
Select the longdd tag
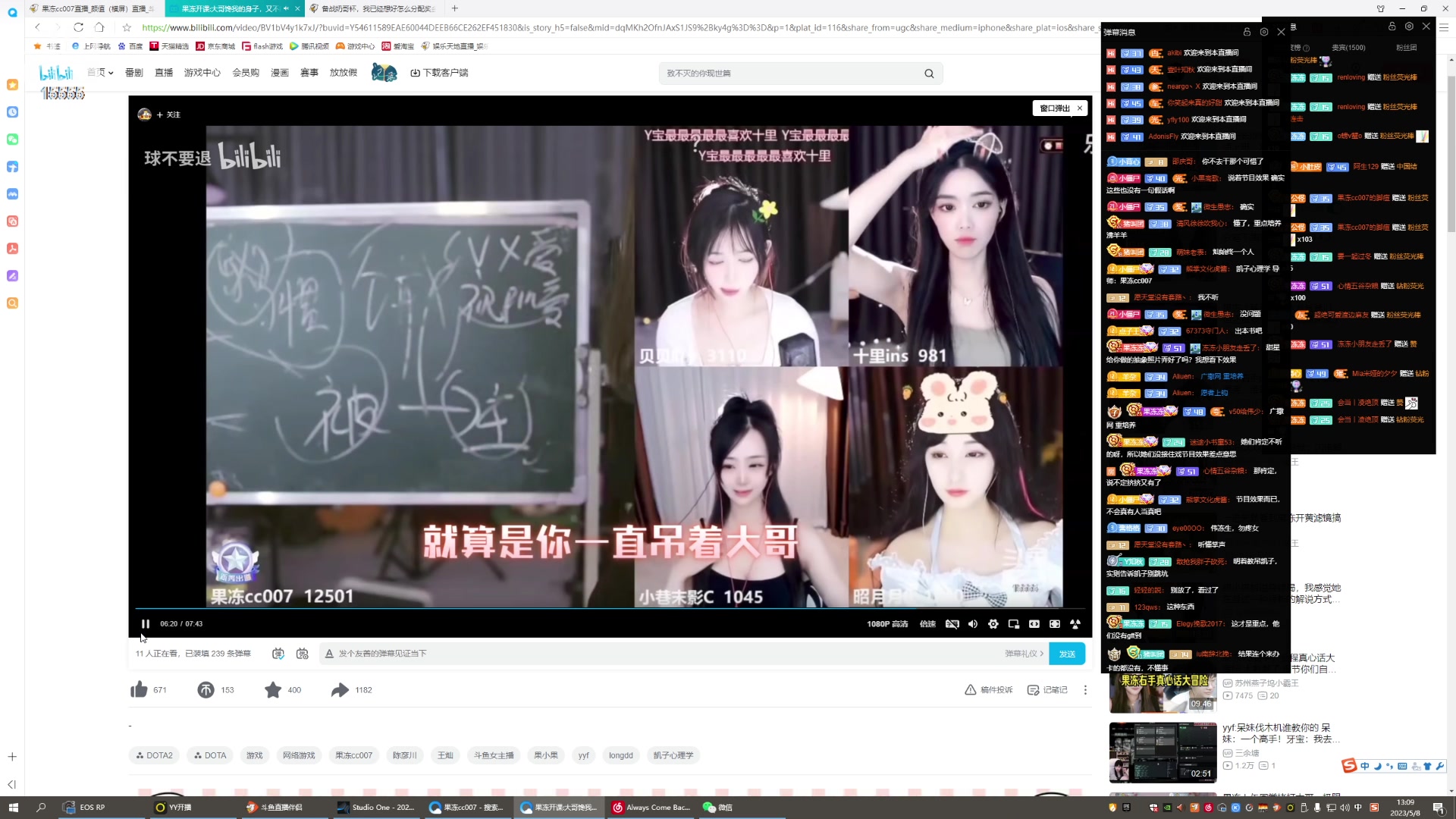point(621,755)
